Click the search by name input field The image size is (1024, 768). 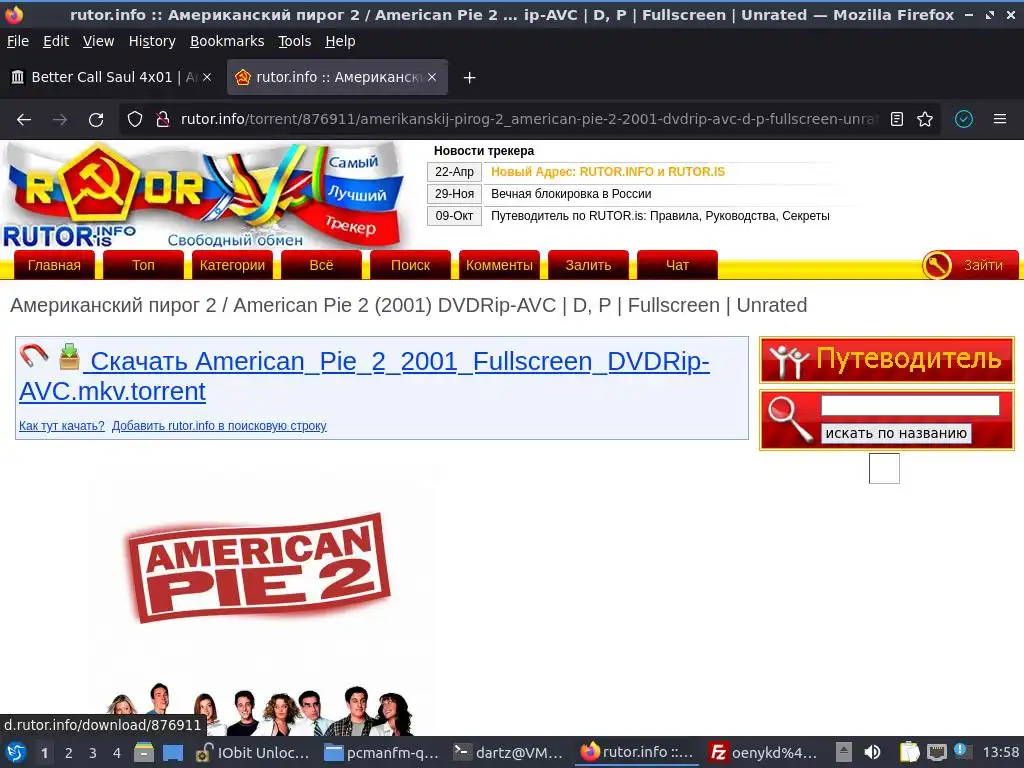click(910, 406)
